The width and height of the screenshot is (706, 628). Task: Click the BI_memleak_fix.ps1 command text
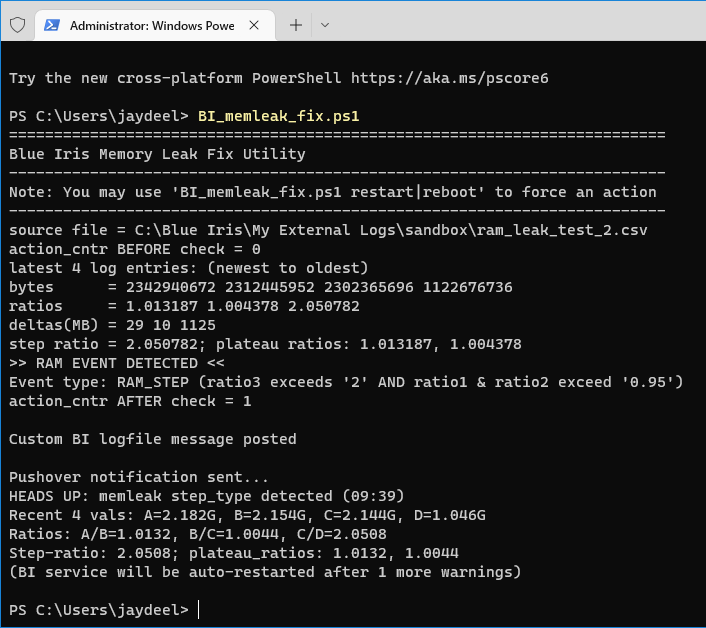(279, 116)
